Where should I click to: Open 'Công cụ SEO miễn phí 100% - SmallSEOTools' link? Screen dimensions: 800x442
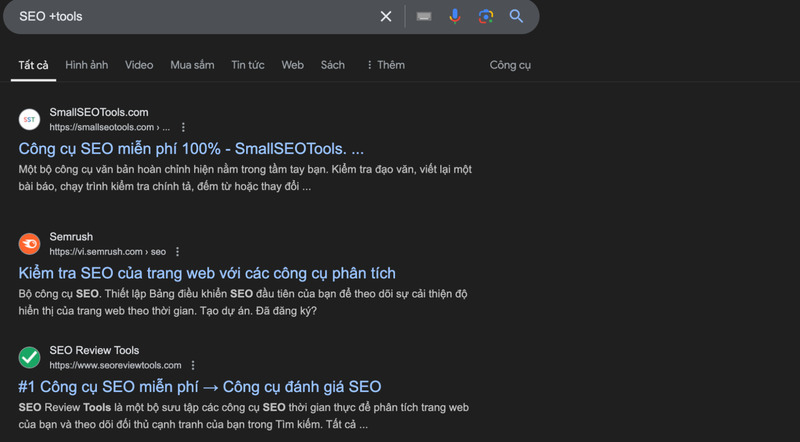(x=191, y=149)
